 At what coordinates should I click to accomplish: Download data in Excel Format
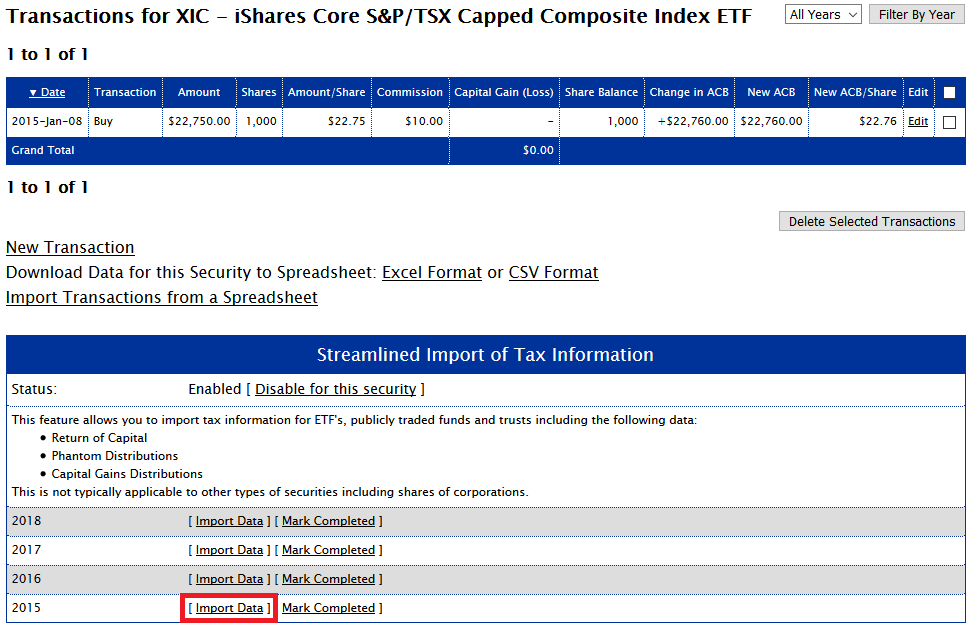point(432,272)
